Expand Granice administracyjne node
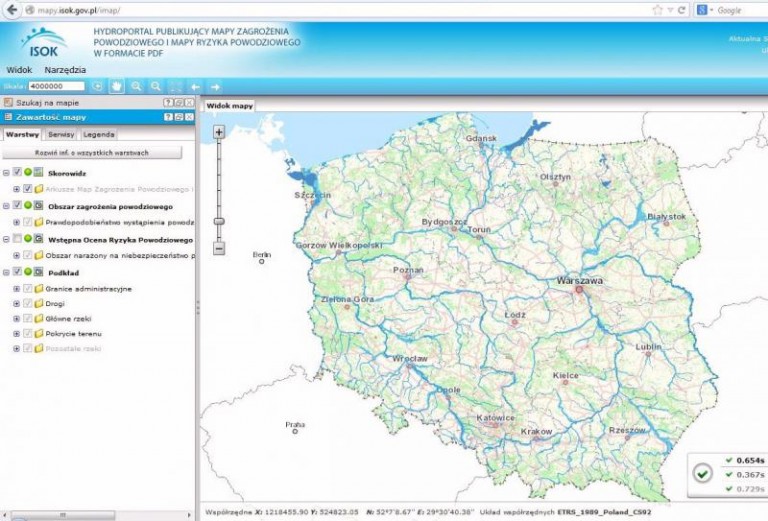Viewport: 768px width, 521px height. click(x=17, y=289)
